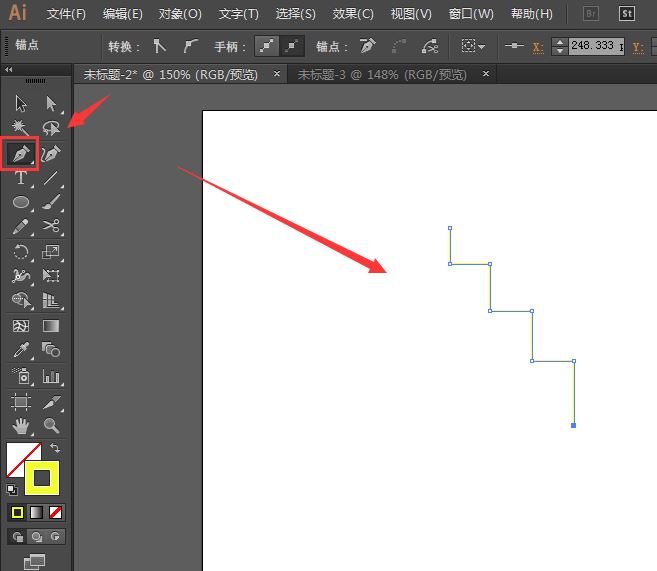The image size is (657, 571).
Task: Open the 对象(O) menu
Action: tap(180, 14)
